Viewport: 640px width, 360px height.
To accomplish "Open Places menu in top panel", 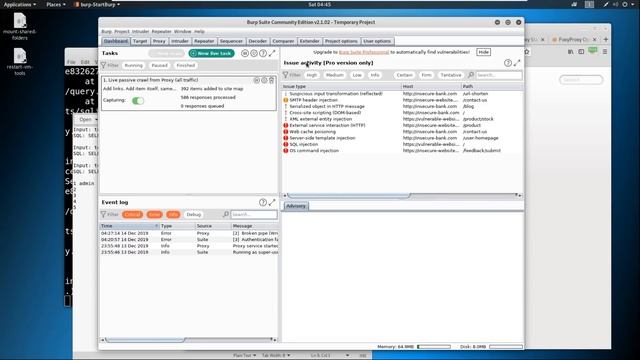I will click(56, 4).
